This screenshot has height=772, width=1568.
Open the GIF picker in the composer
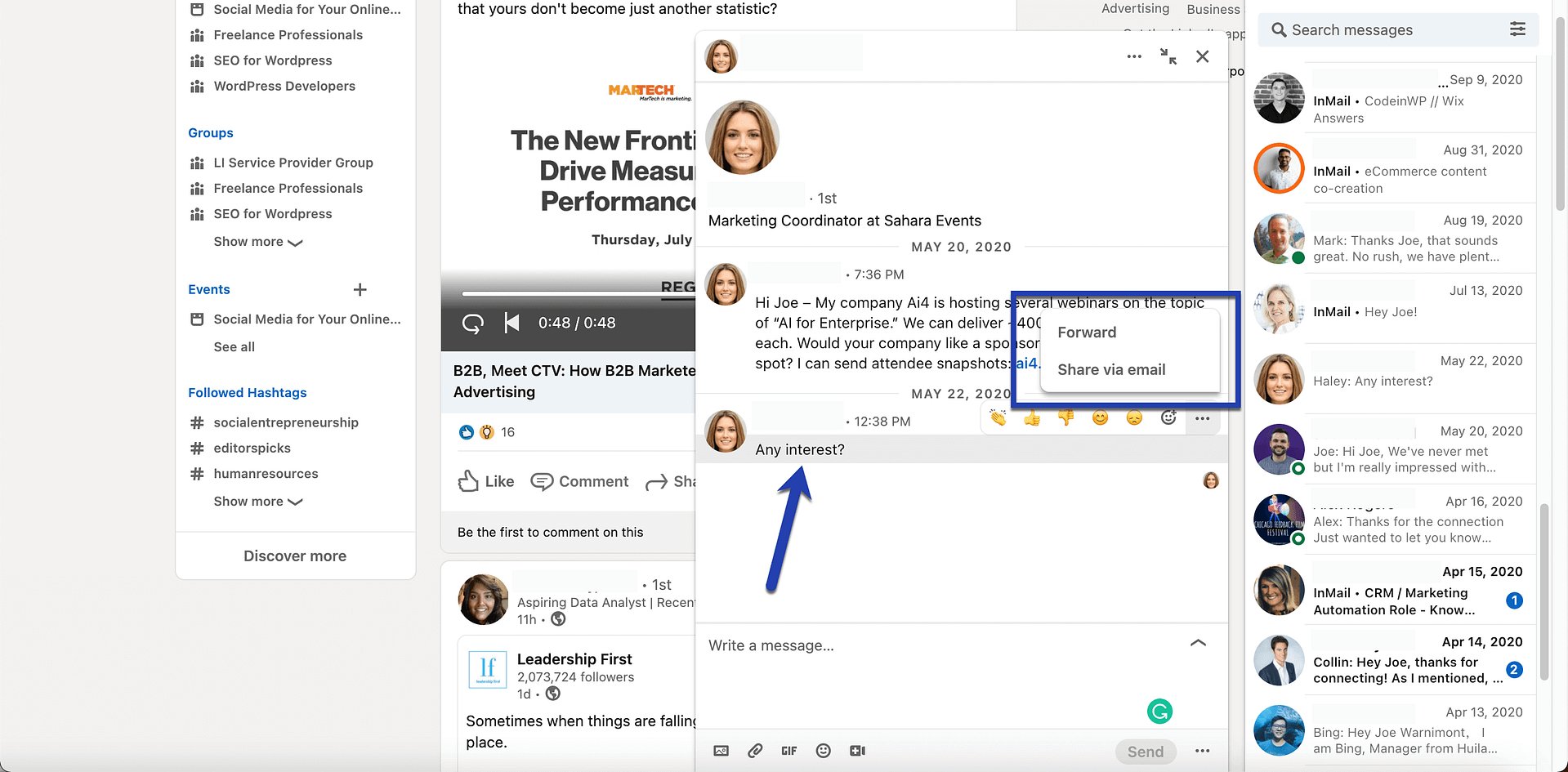coord(788,750)
